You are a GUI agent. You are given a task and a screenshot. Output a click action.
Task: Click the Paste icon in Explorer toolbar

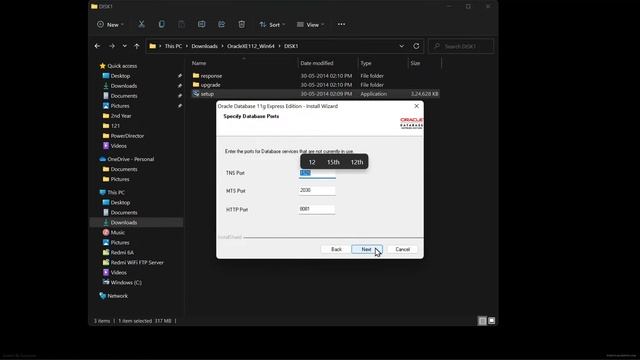pyautogui.click(x=181, y=24)
